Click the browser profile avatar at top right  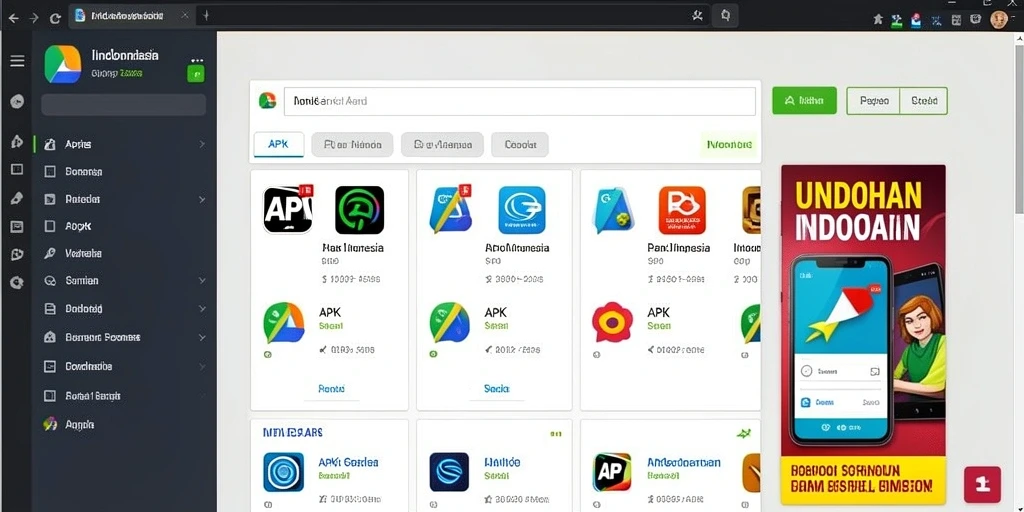pos(999,19)
